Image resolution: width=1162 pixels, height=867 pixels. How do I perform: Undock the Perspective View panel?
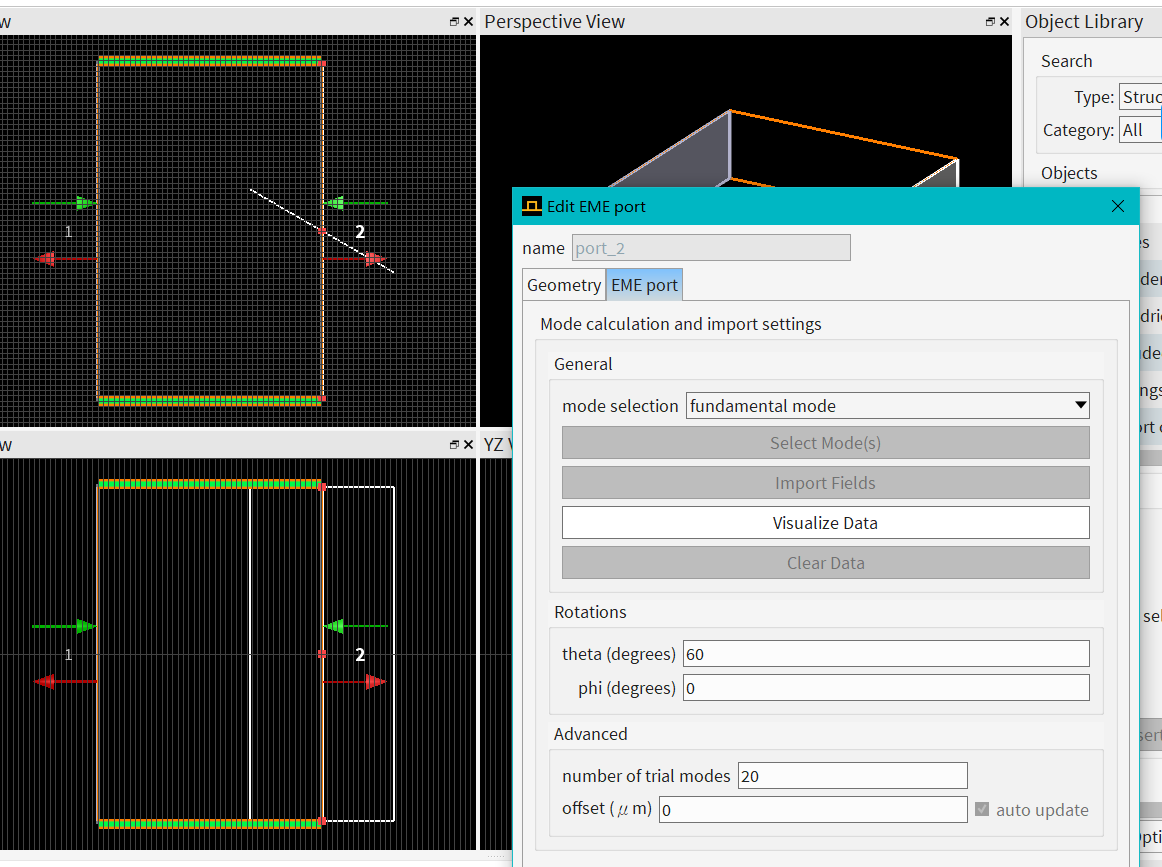point(990,22)
